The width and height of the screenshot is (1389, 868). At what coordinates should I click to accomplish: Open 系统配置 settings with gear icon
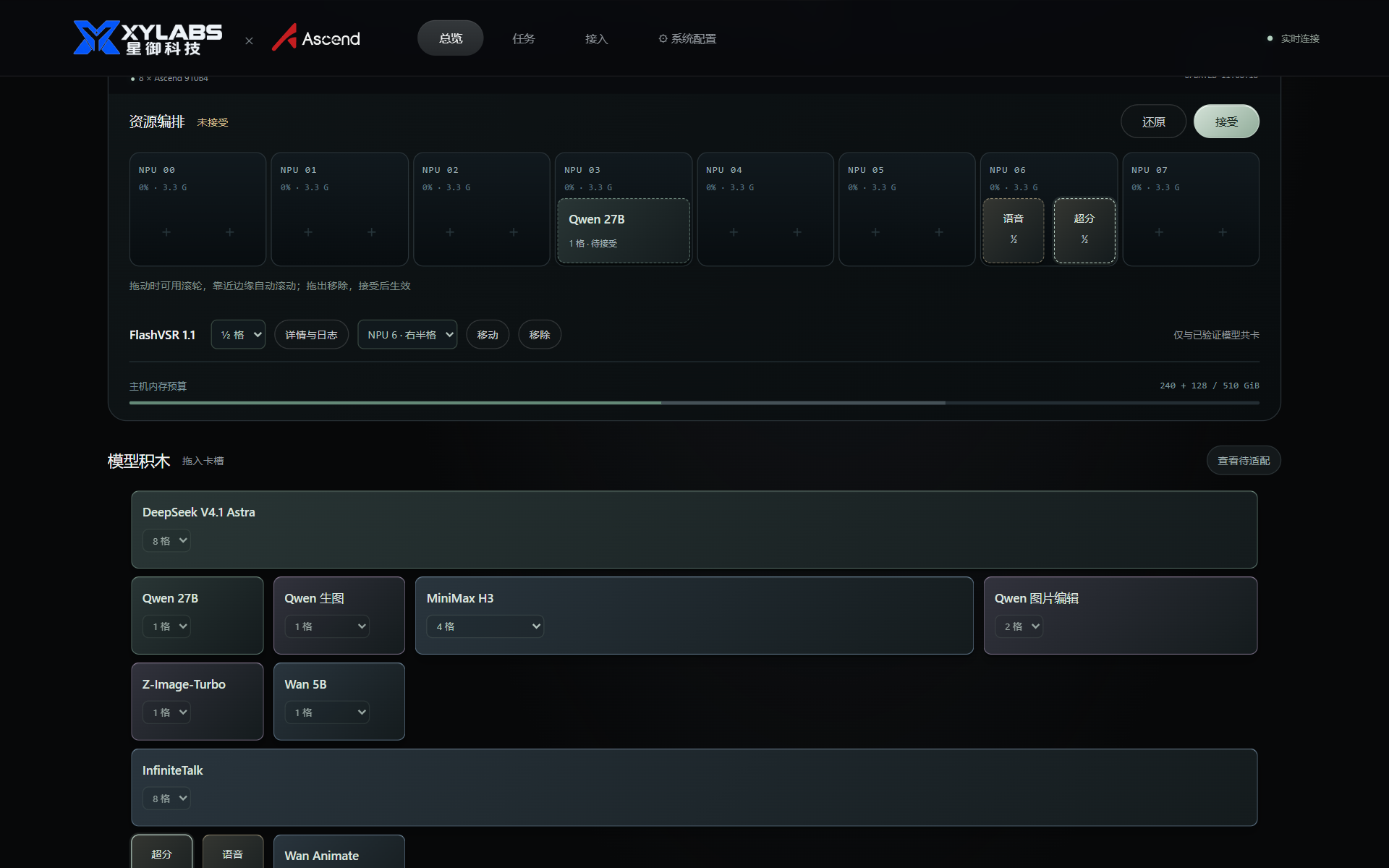click(687, 38)
